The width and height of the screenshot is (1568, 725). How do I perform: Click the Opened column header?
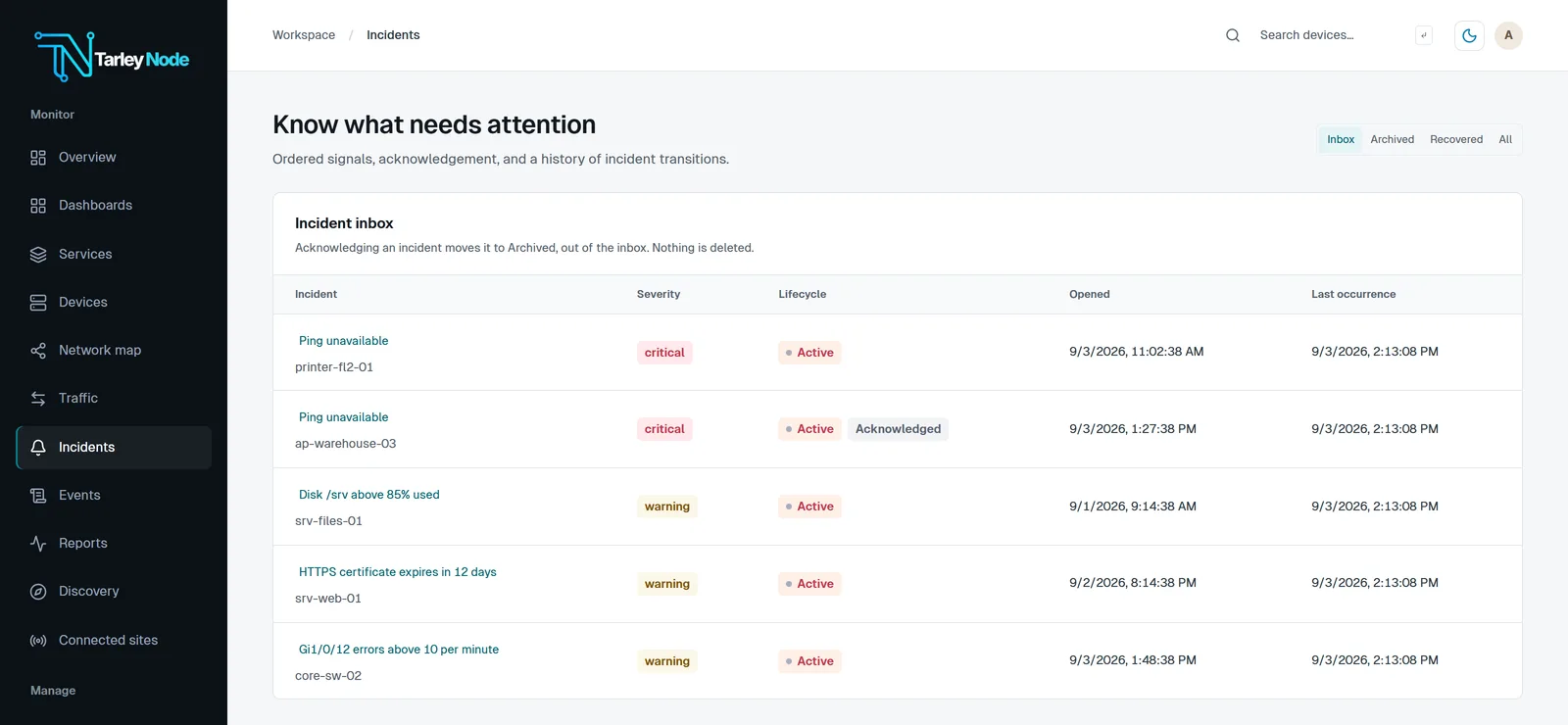pyautogui.click(x=1090, y=294)
